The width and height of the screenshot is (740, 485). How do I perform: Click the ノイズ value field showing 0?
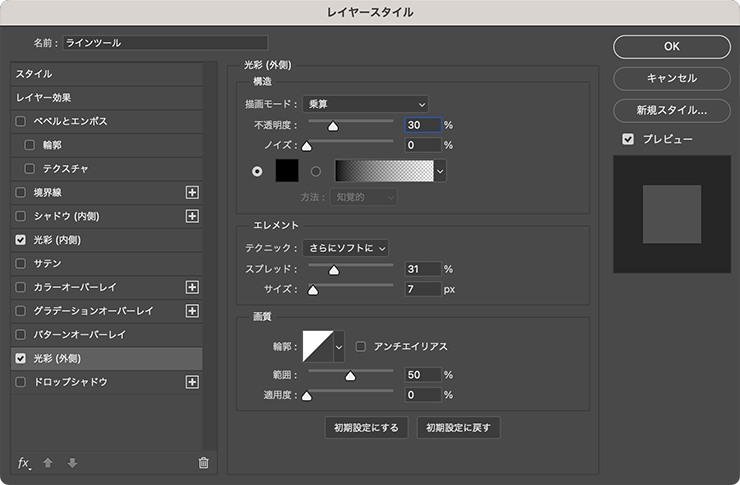[x=423, y=145]
